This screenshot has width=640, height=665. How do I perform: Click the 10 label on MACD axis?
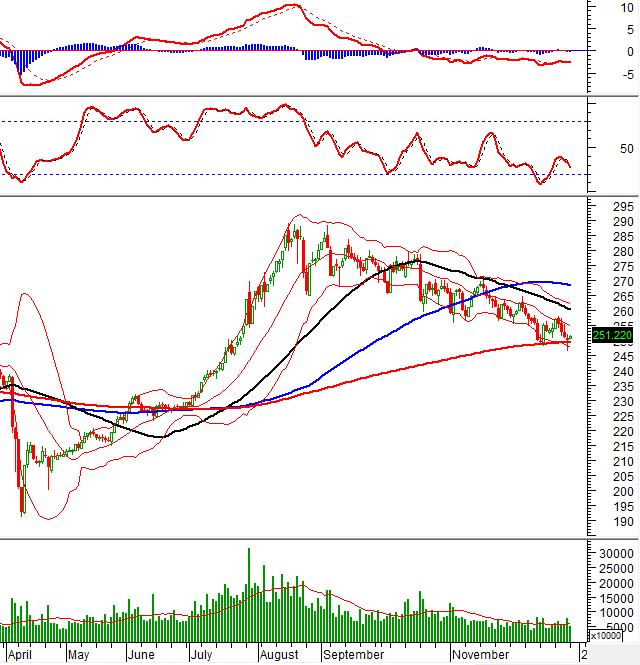coord(598,7)
